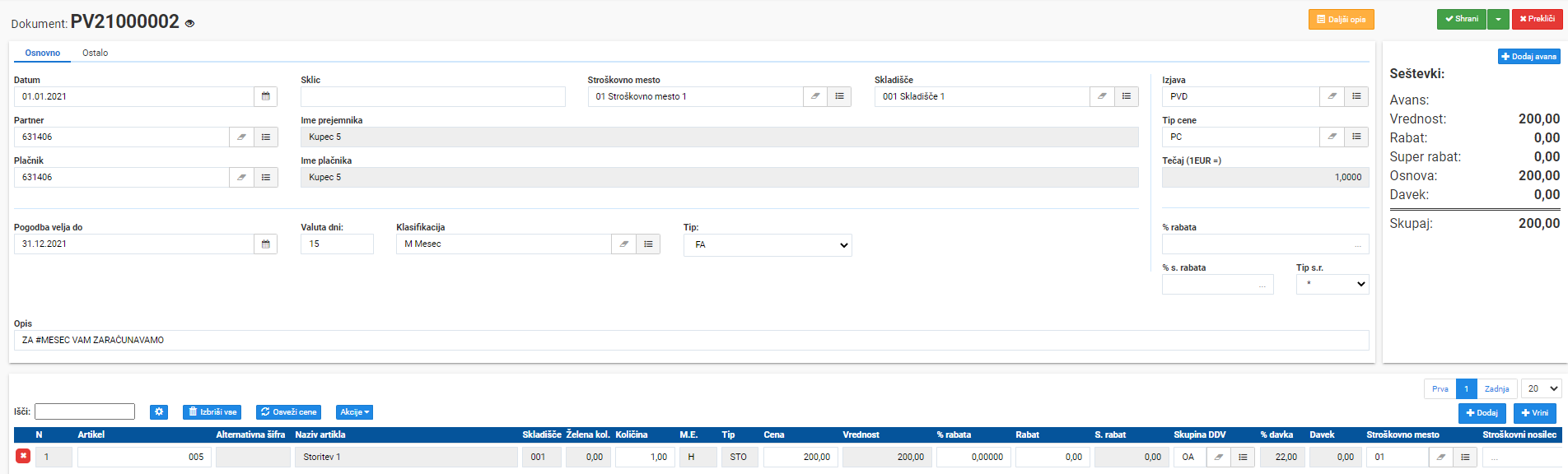The image size is (1568, 474).
Task: Open table settings gear icon
Action: click(159, 411)
